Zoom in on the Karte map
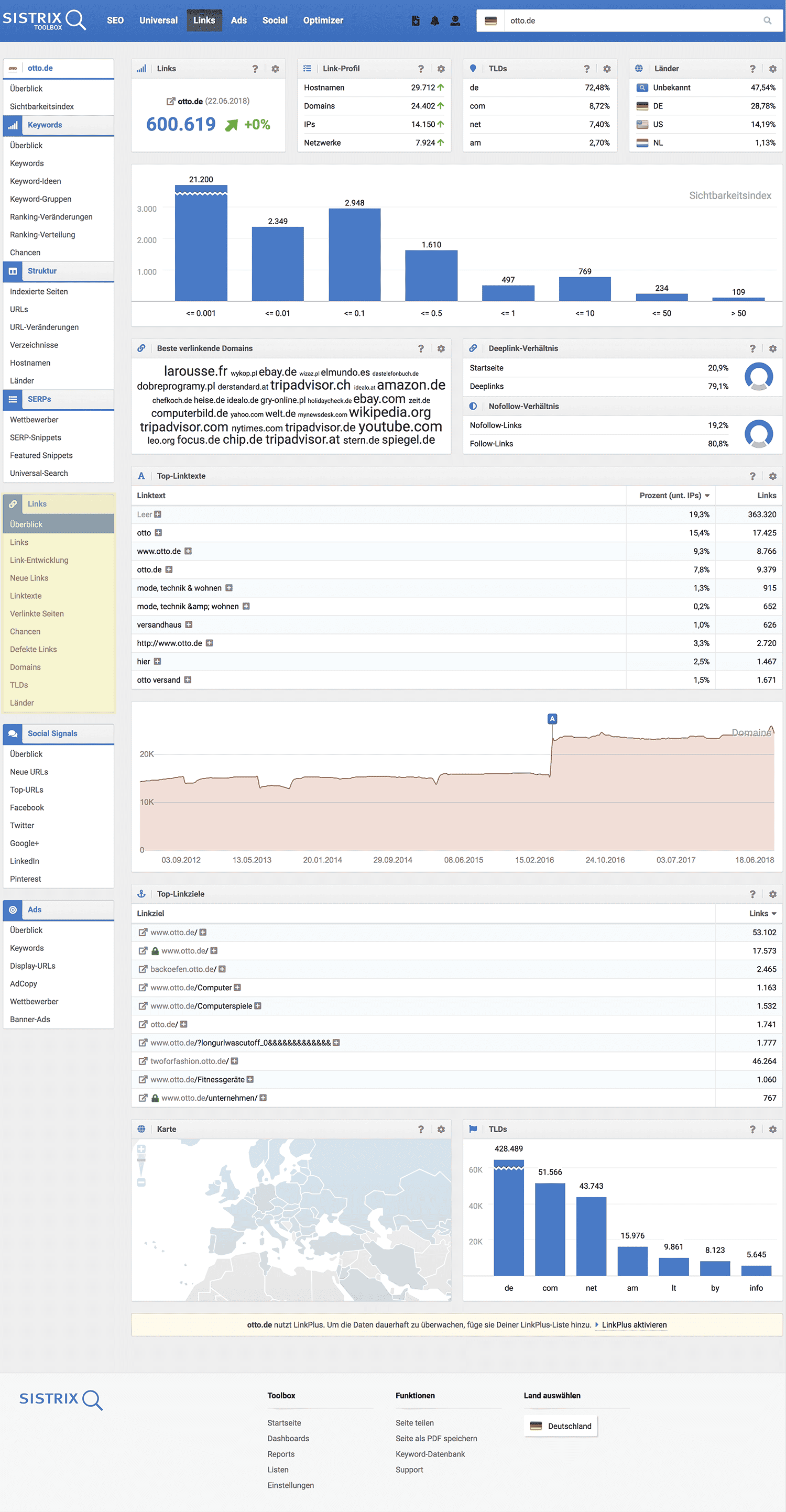This screenshot has width=786, height=1512. click(x=141, y=1149)
